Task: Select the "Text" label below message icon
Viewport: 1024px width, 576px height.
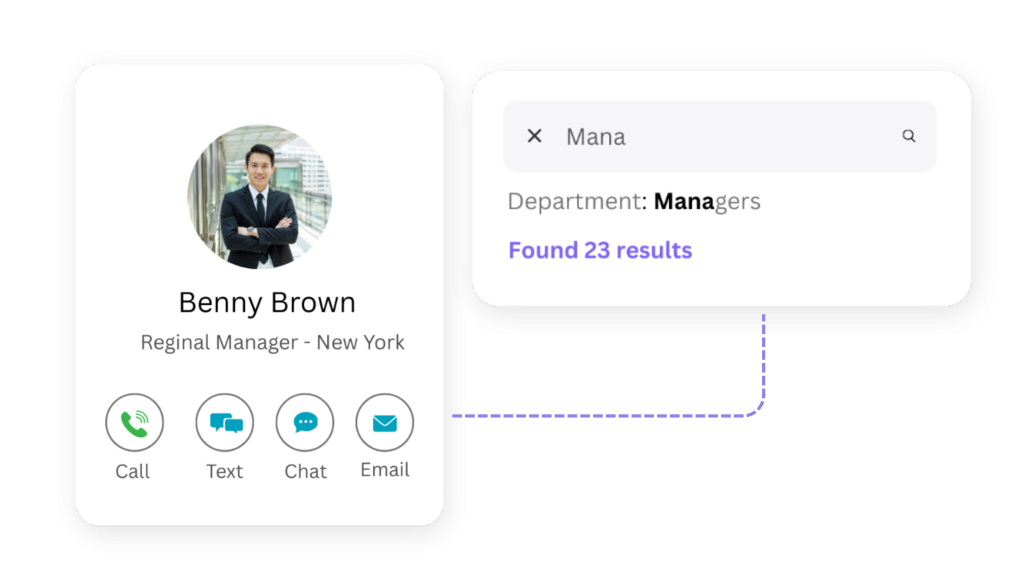Action: (224, 471)
